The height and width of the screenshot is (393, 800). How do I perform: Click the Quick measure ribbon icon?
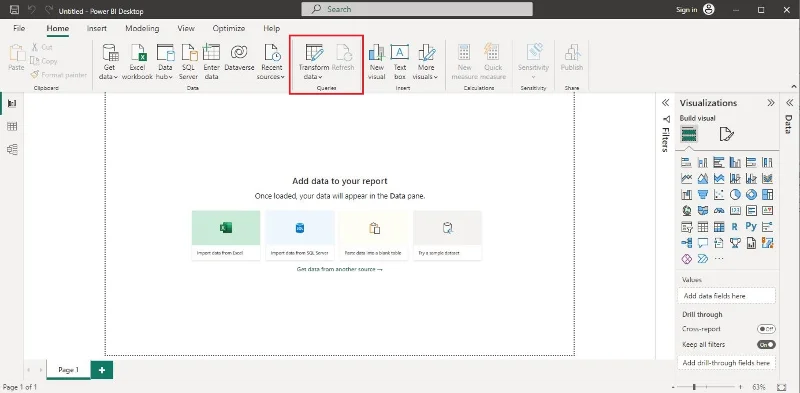493,52
